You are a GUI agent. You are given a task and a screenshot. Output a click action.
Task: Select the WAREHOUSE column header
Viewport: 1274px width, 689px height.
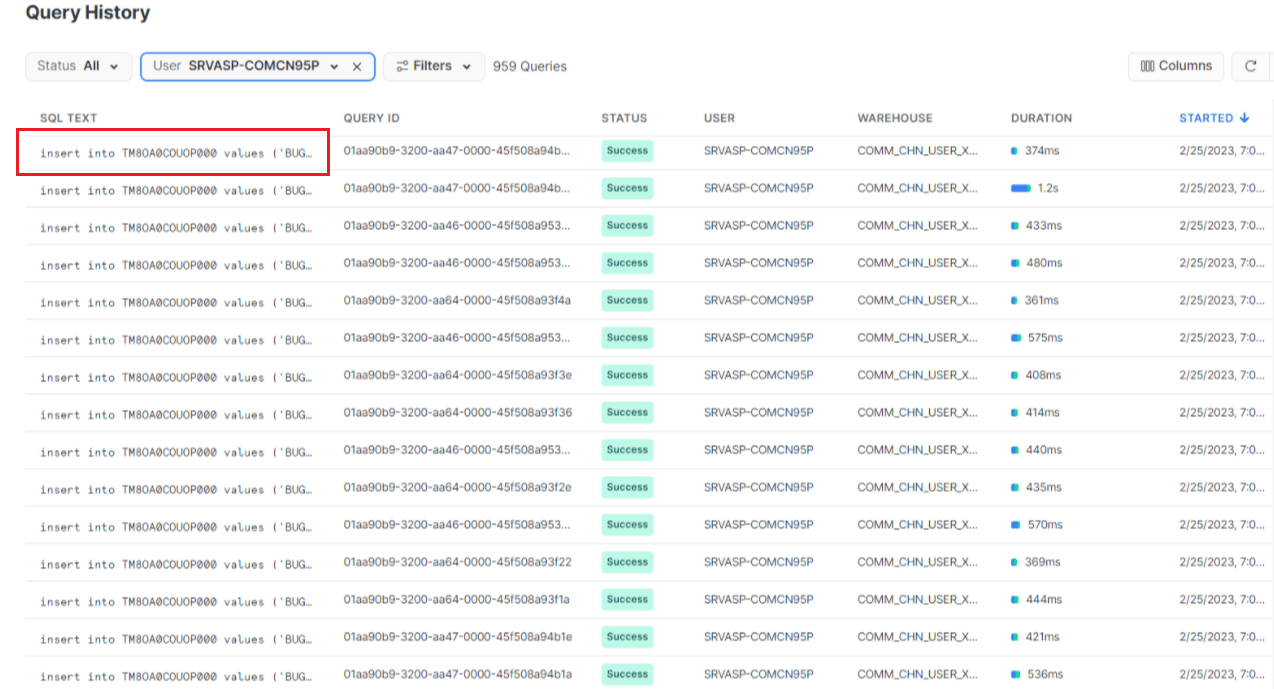895,118
